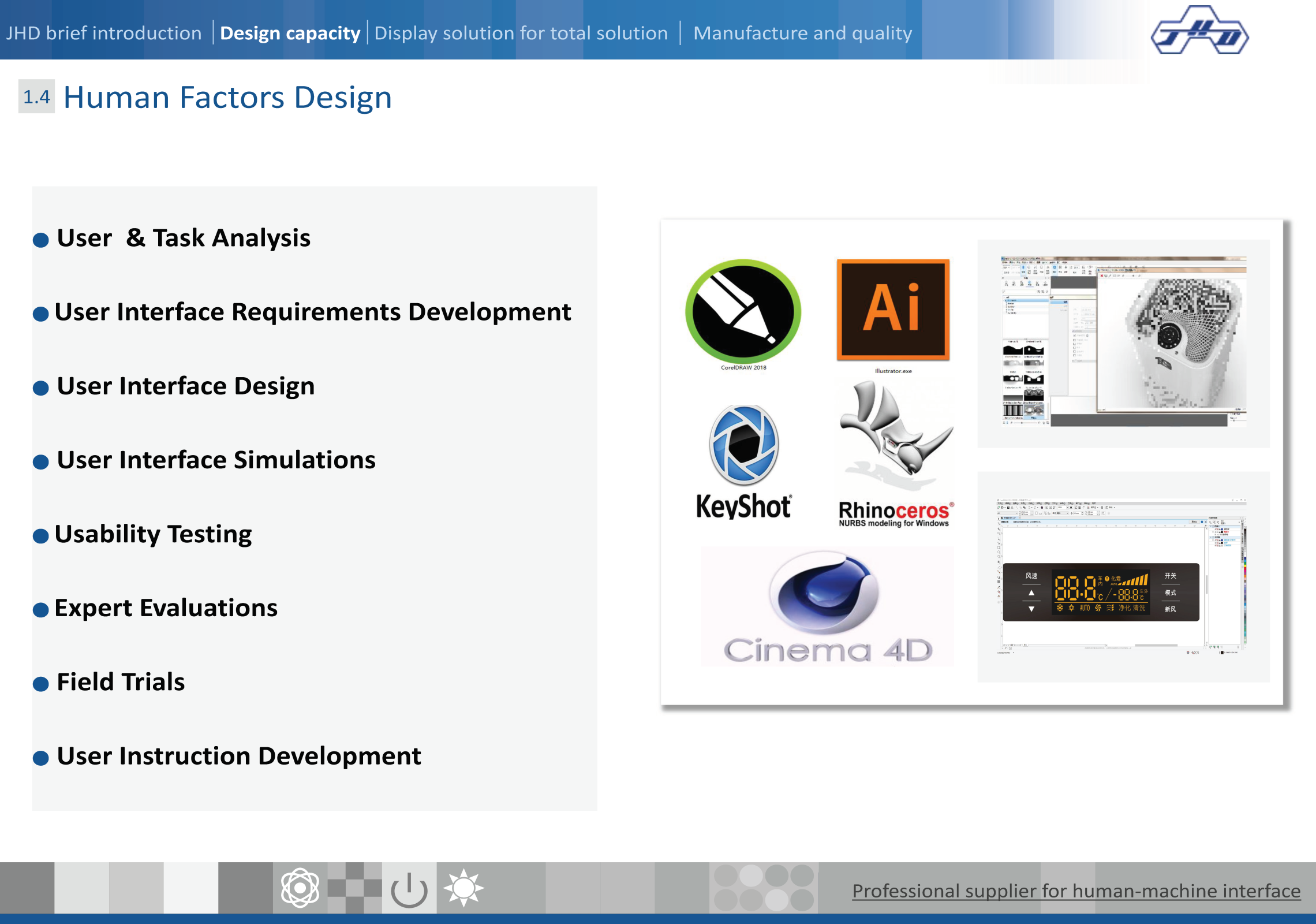Click the User Interface Design bullet

click(185, 386)
